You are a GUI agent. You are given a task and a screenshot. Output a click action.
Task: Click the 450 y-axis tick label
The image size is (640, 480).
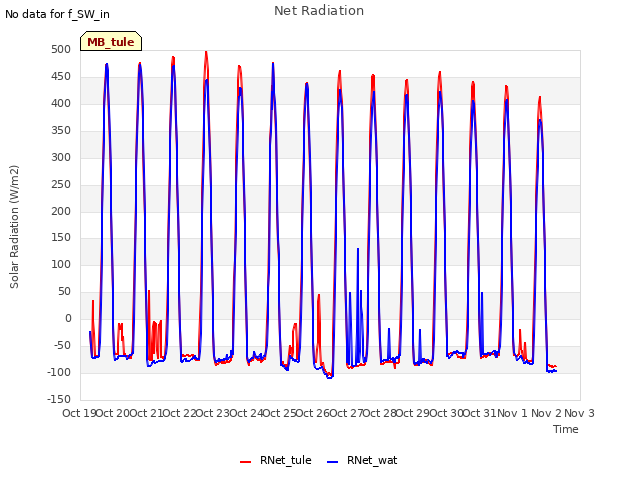pos(61,77)
